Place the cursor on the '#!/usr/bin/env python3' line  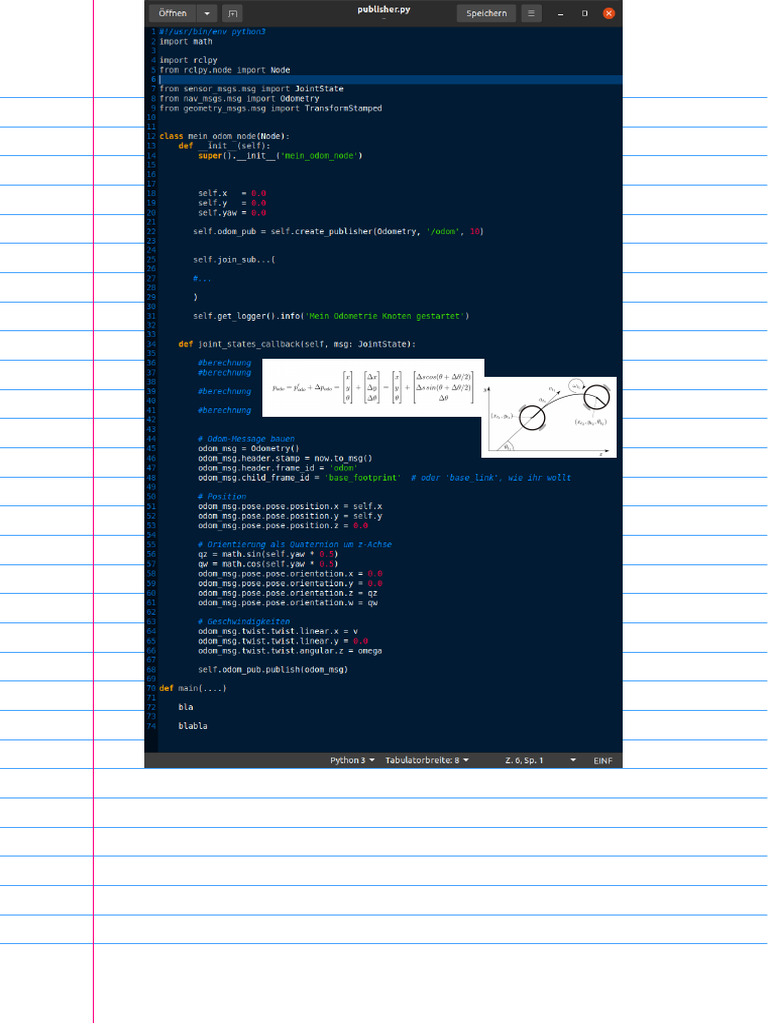click(212, 31)
